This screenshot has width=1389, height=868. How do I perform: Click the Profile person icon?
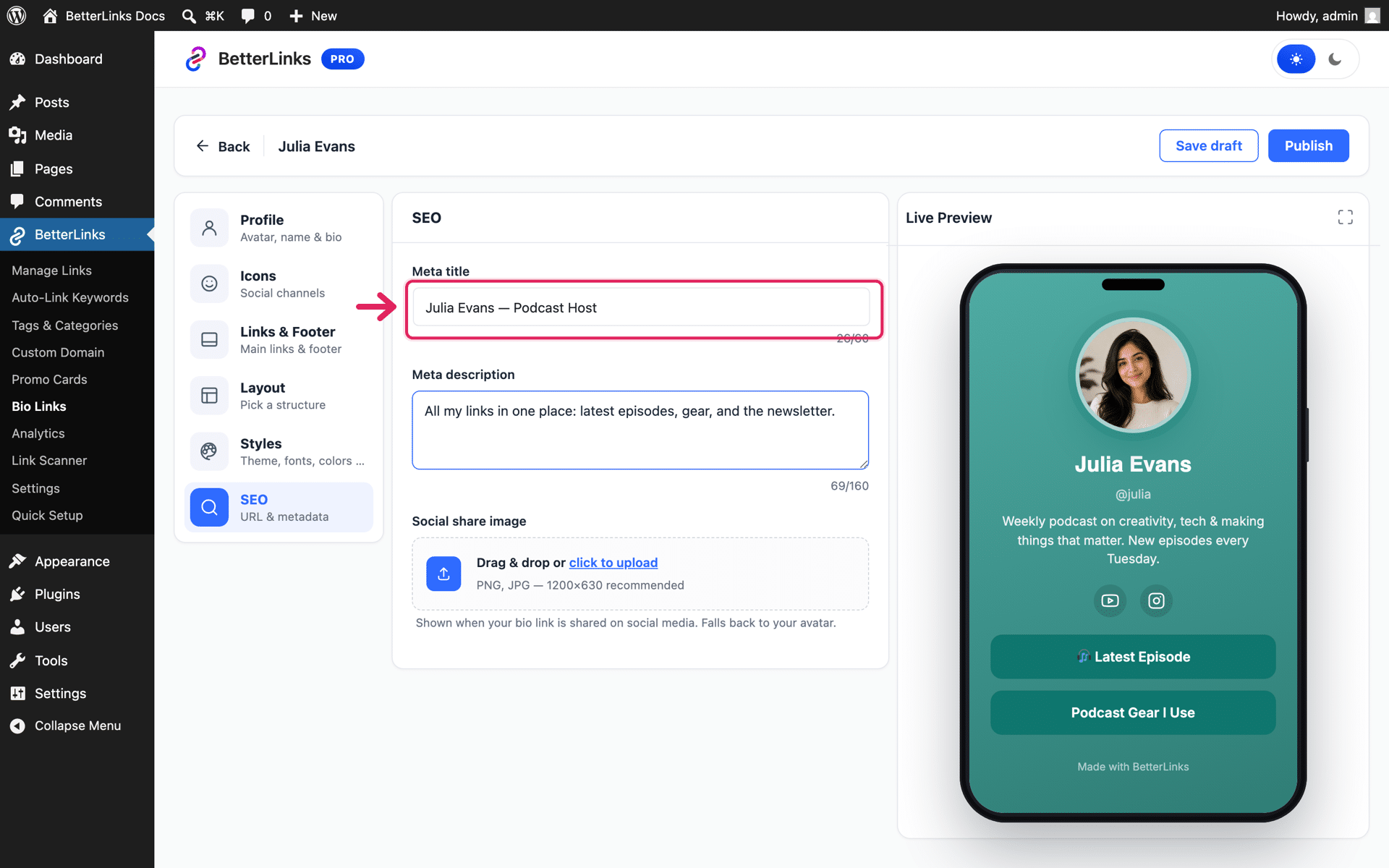[209, 228]
